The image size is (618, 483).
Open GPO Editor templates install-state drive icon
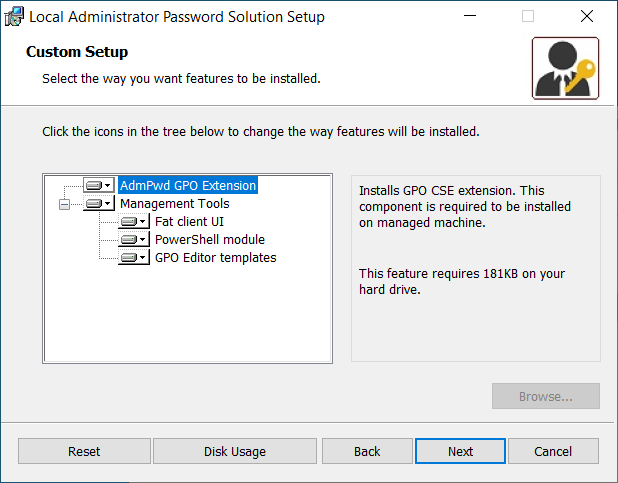(x=134, y=257)
